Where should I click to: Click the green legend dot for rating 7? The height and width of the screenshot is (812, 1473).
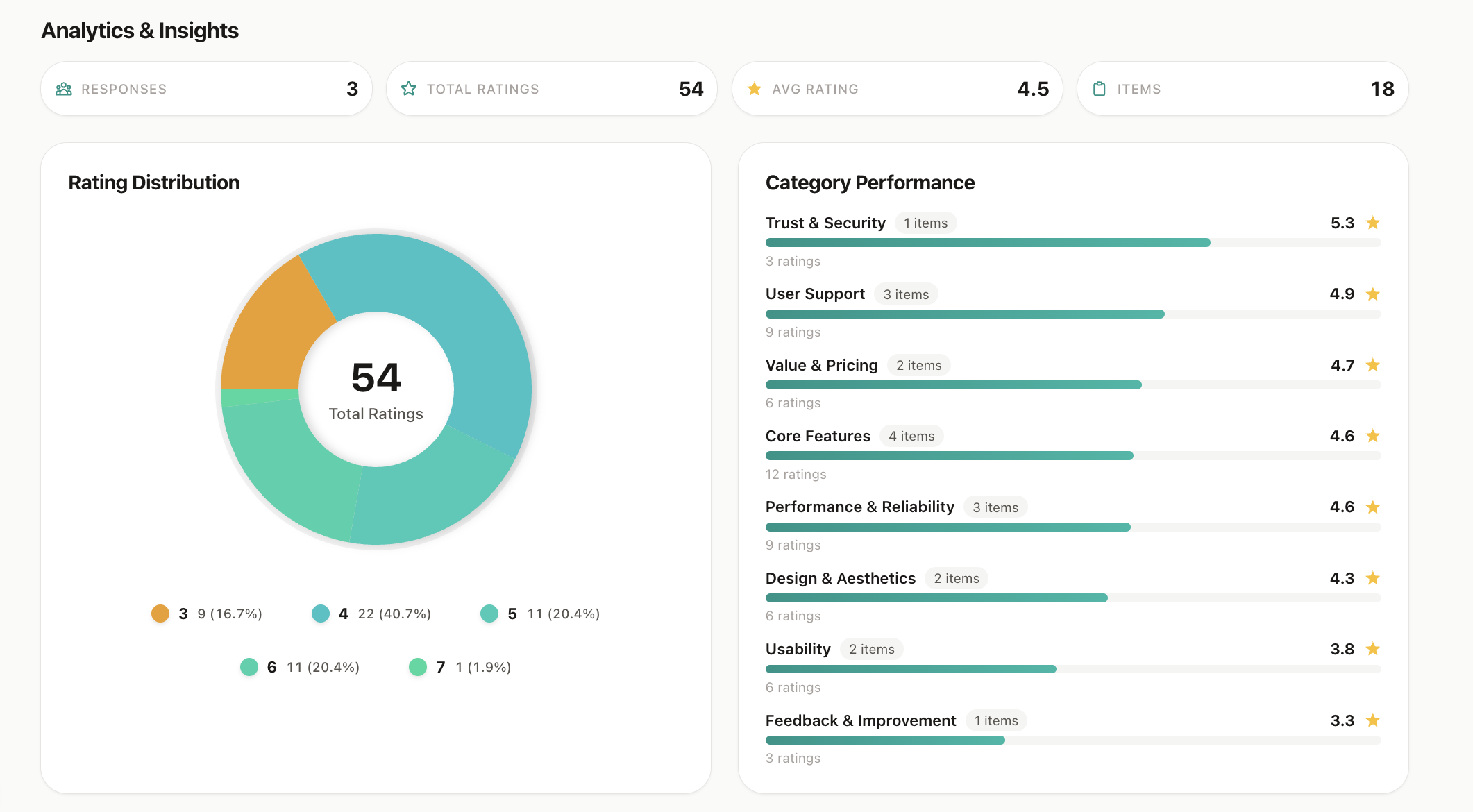[418, 667]
